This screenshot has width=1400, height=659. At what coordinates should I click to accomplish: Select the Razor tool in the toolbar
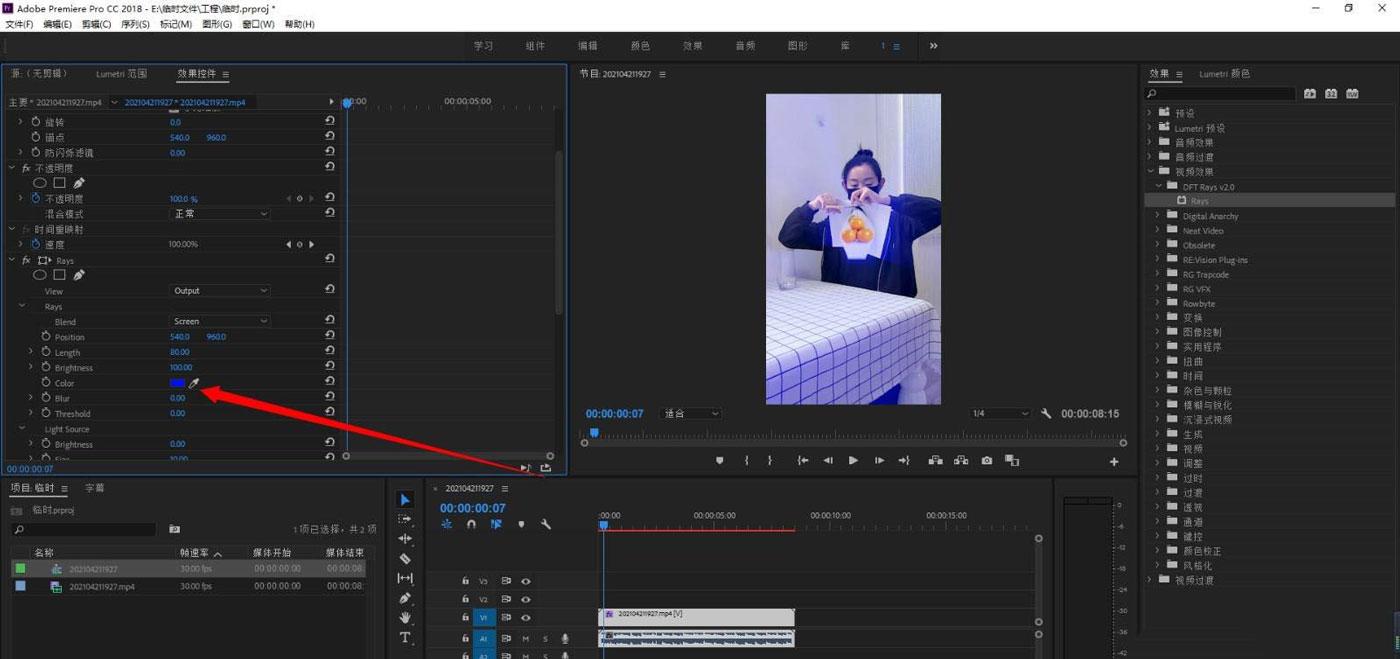point(405,559)
